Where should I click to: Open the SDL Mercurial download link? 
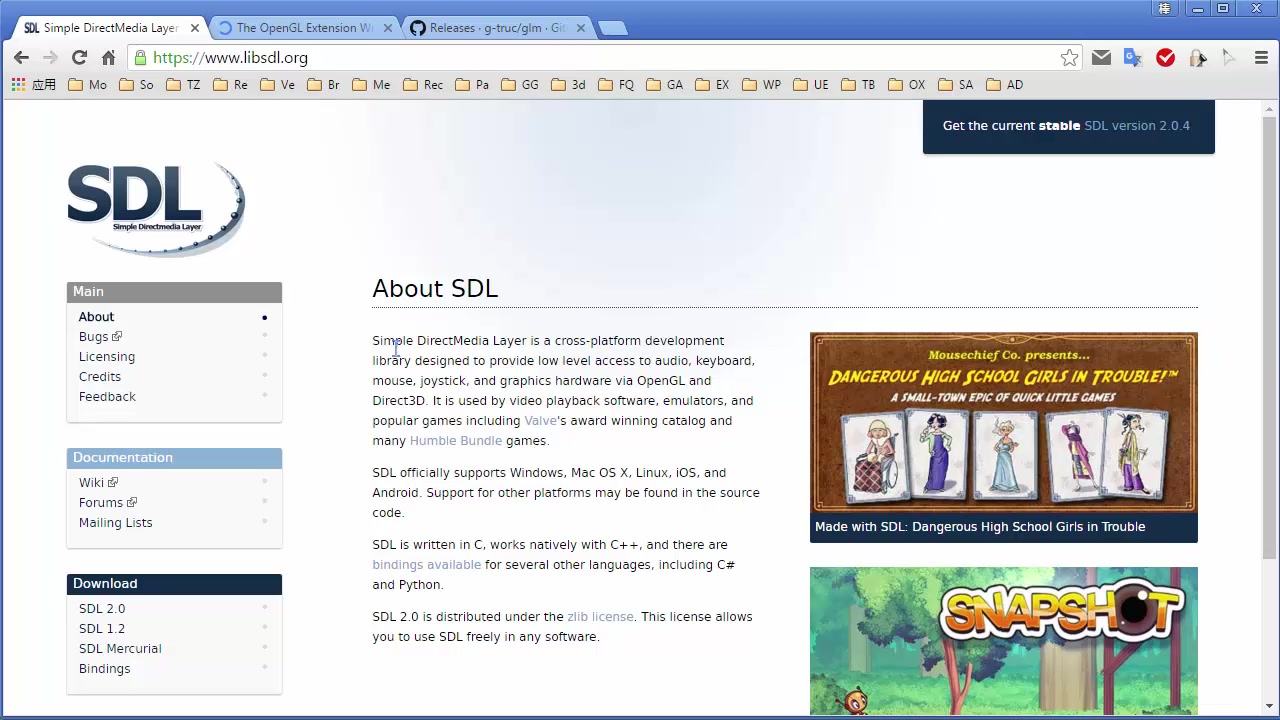coord(120,649)
